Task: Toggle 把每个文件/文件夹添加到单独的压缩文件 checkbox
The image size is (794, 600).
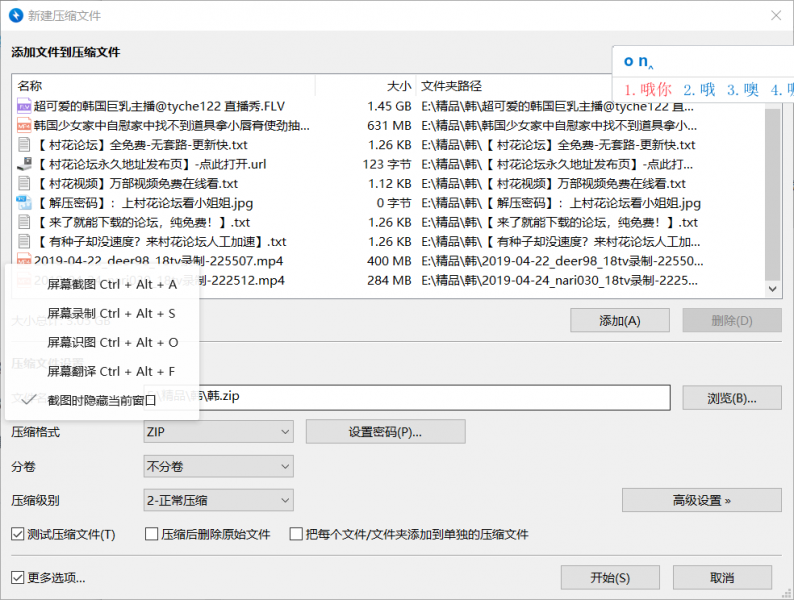Action: (296, 534)
